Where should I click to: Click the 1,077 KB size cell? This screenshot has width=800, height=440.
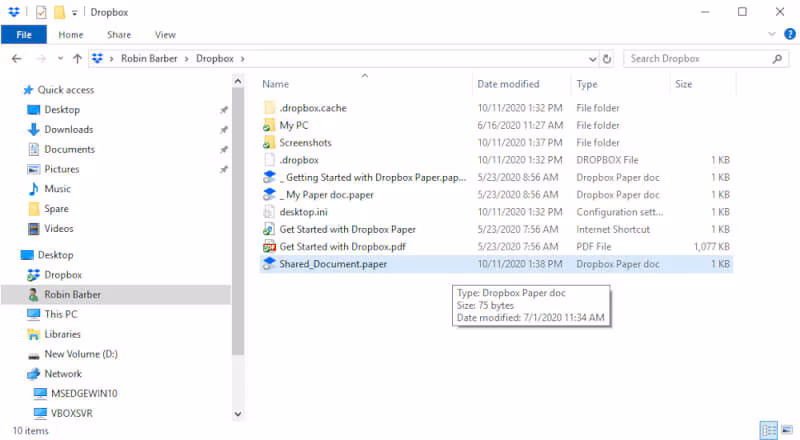711,247
